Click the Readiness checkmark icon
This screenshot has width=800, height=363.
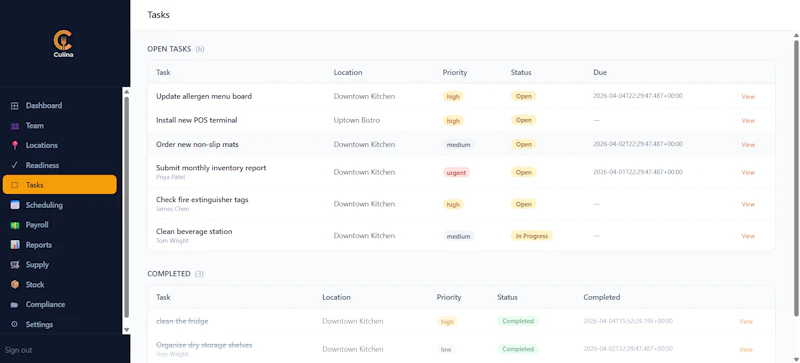click(14, 165)
